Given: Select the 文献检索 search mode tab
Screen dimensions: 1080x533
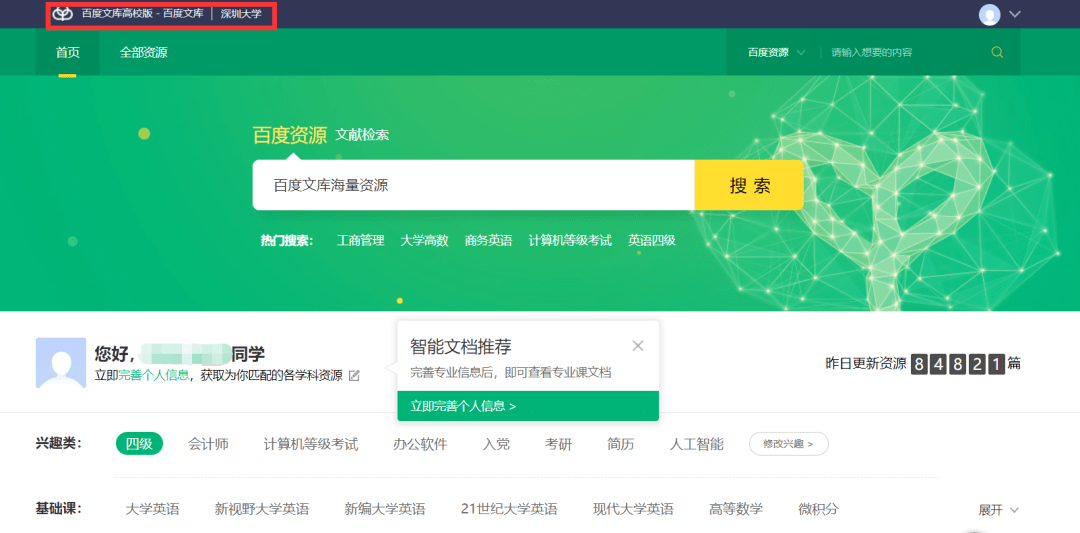Looking at the screenshot, I should click(x=362, y=135).
